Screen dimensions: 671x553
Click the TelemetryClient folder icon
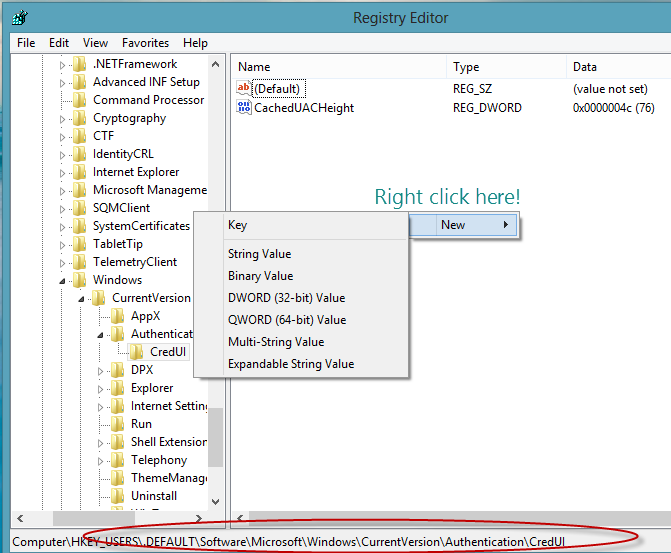(80, 262)
